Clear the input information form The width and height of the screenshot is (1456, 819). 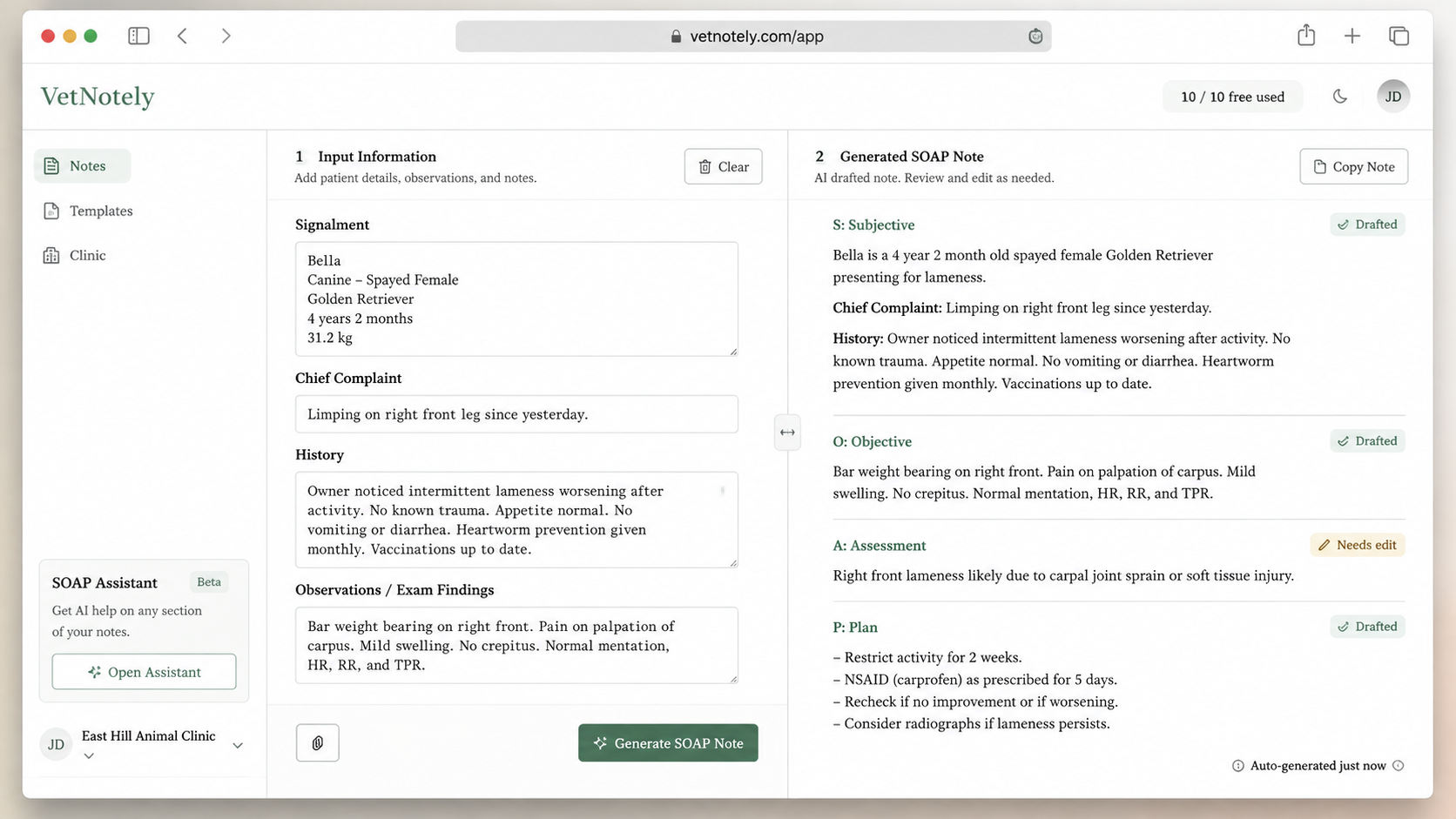[723, 166]
